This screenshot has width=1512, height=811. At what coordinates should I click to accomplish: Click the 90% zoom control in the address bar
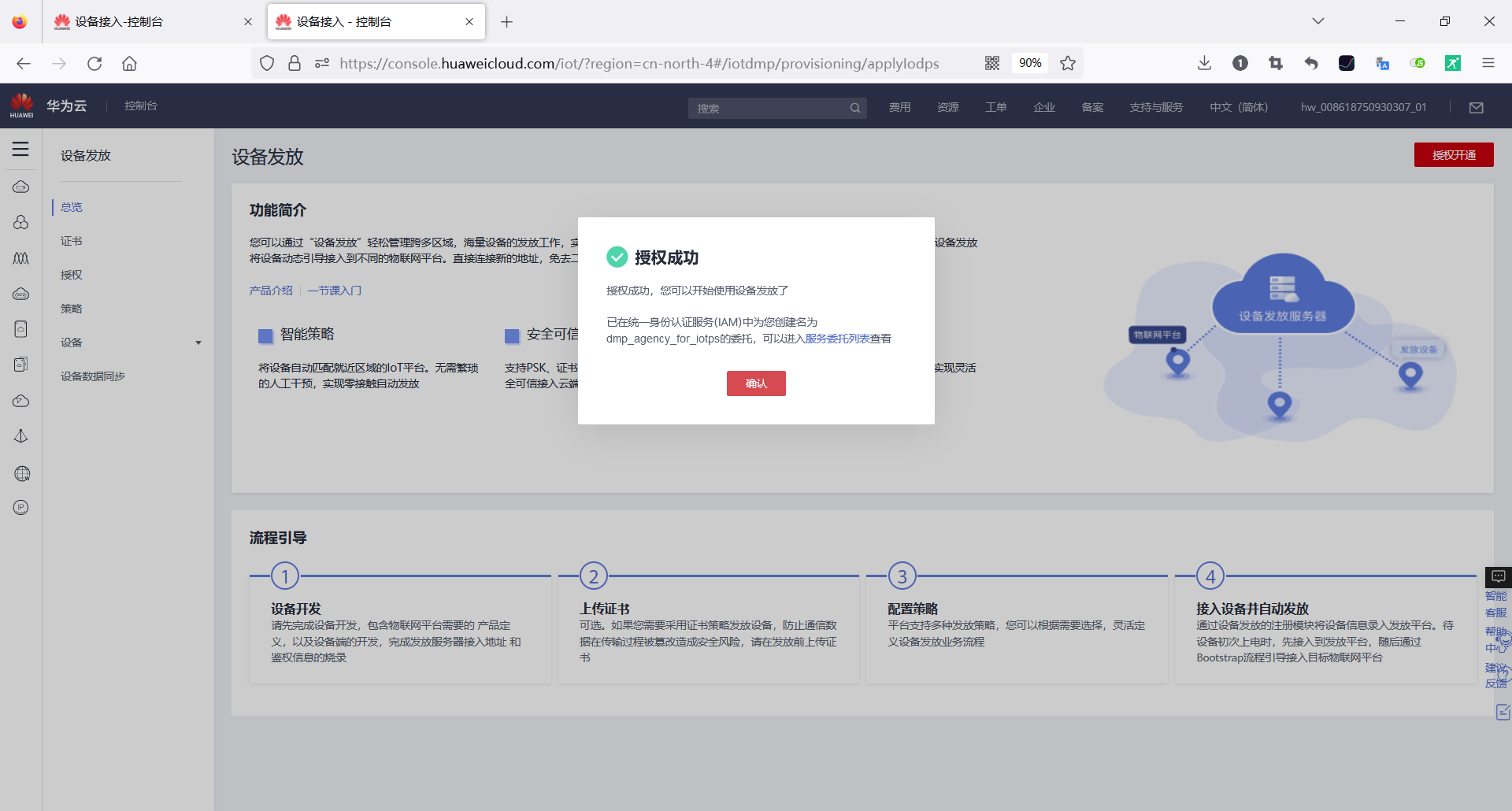1029,63
